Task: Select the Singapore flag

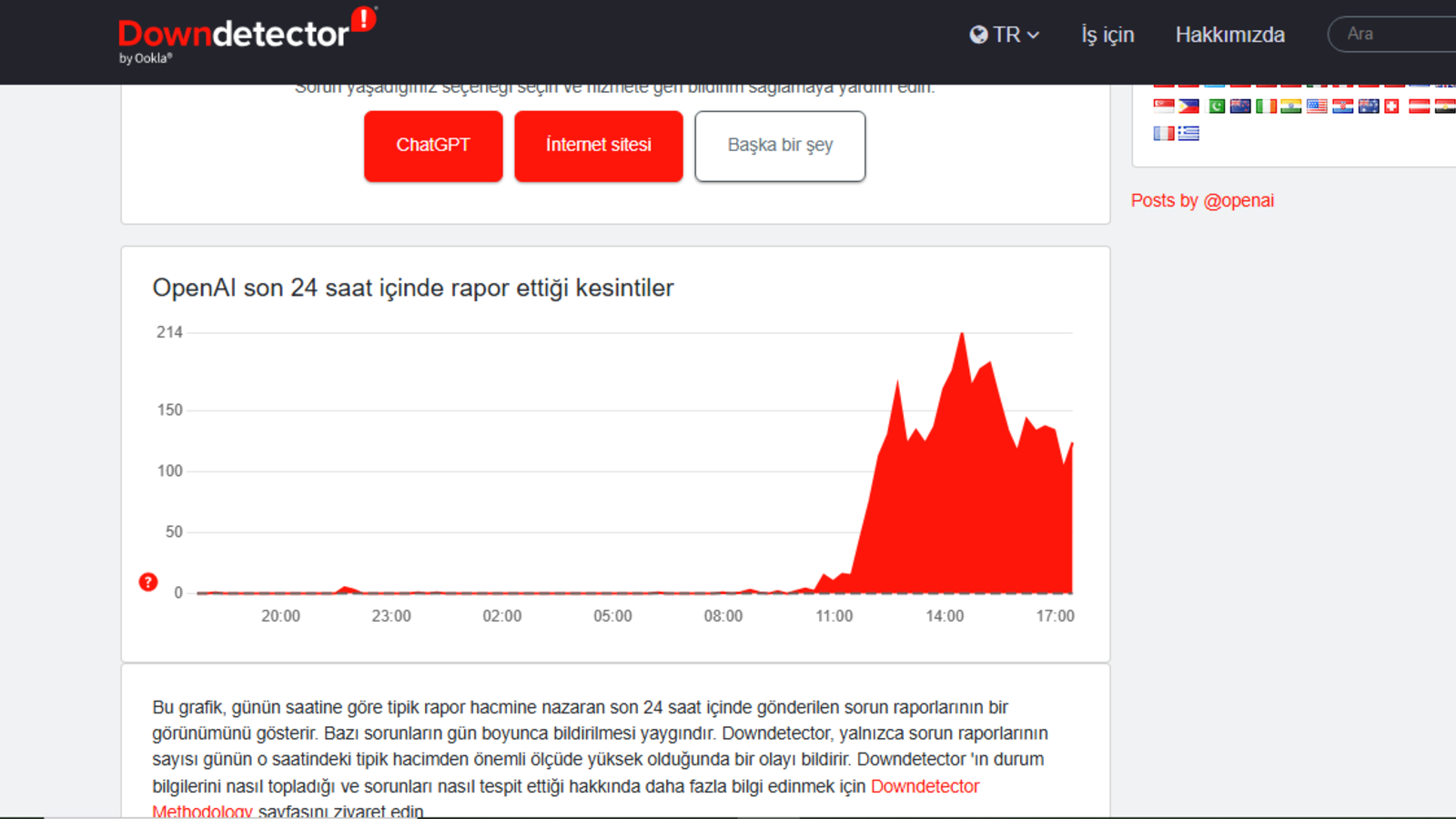Action: pos(1164,106)
